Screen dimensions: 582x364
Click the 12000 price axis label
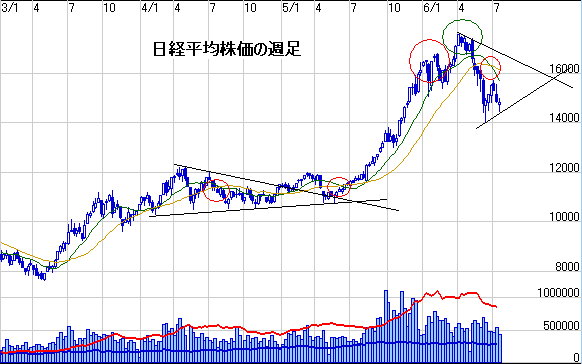point(564,168)
